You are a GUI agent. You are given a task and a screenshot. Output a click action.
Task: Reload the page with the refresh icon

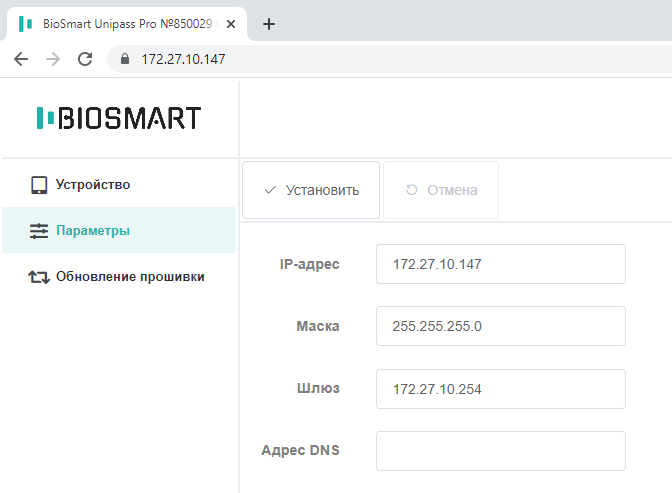(x=85, y=59)
